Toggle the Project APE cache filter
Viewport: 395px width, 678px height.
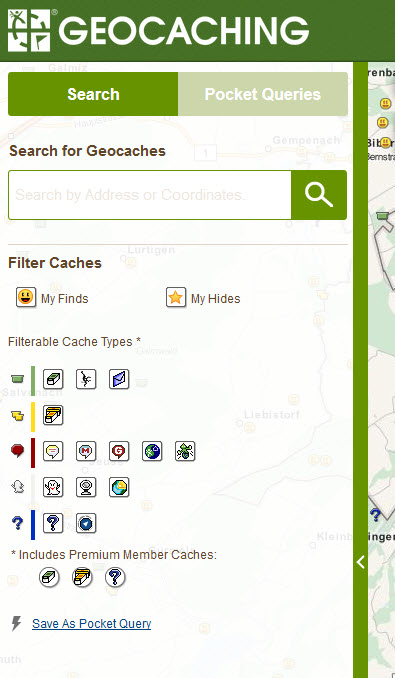[x=86, y=379]
